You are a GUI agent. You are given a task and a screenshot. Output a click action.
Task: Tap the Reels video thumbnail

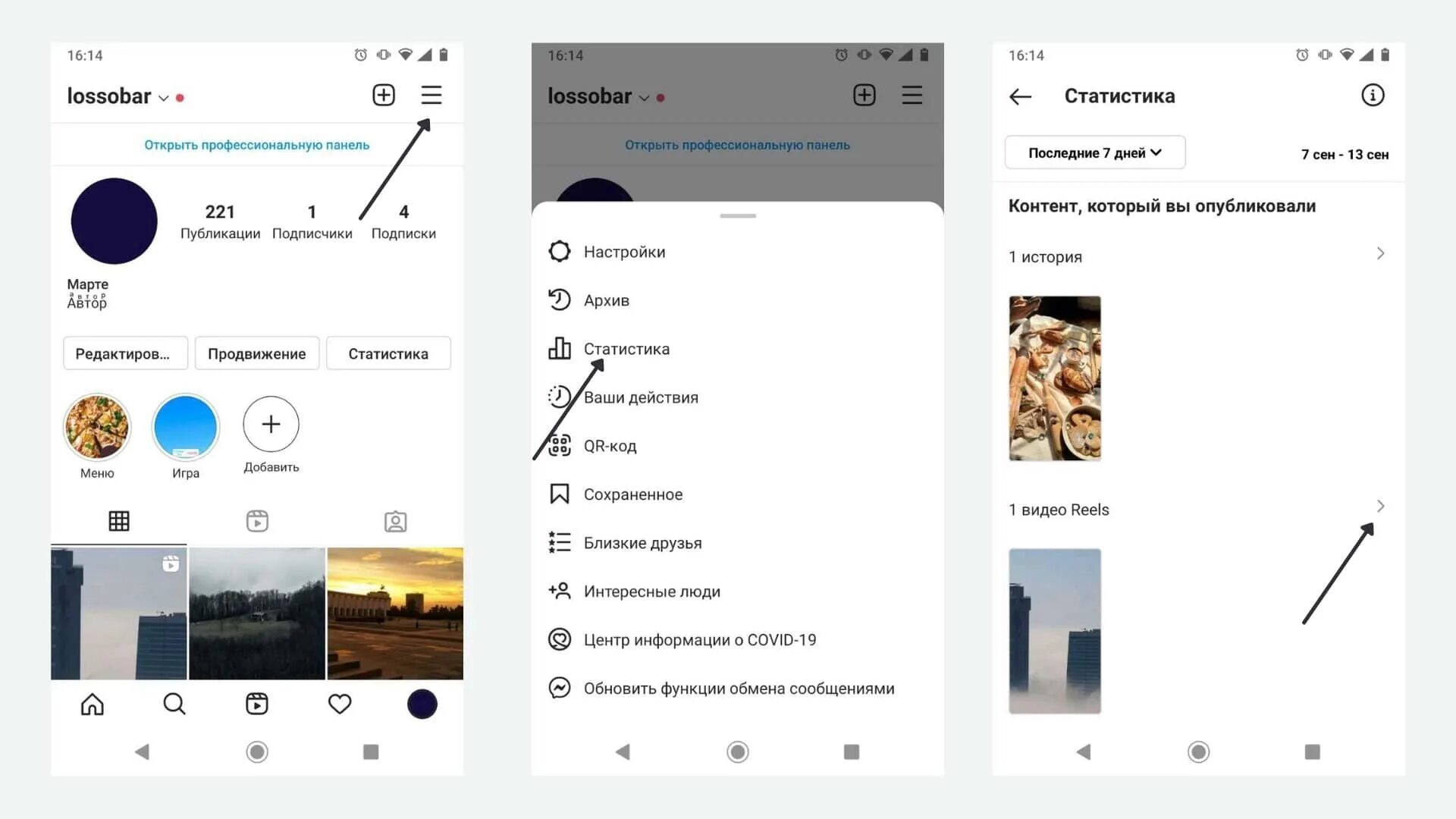[x=1053, y=630]
